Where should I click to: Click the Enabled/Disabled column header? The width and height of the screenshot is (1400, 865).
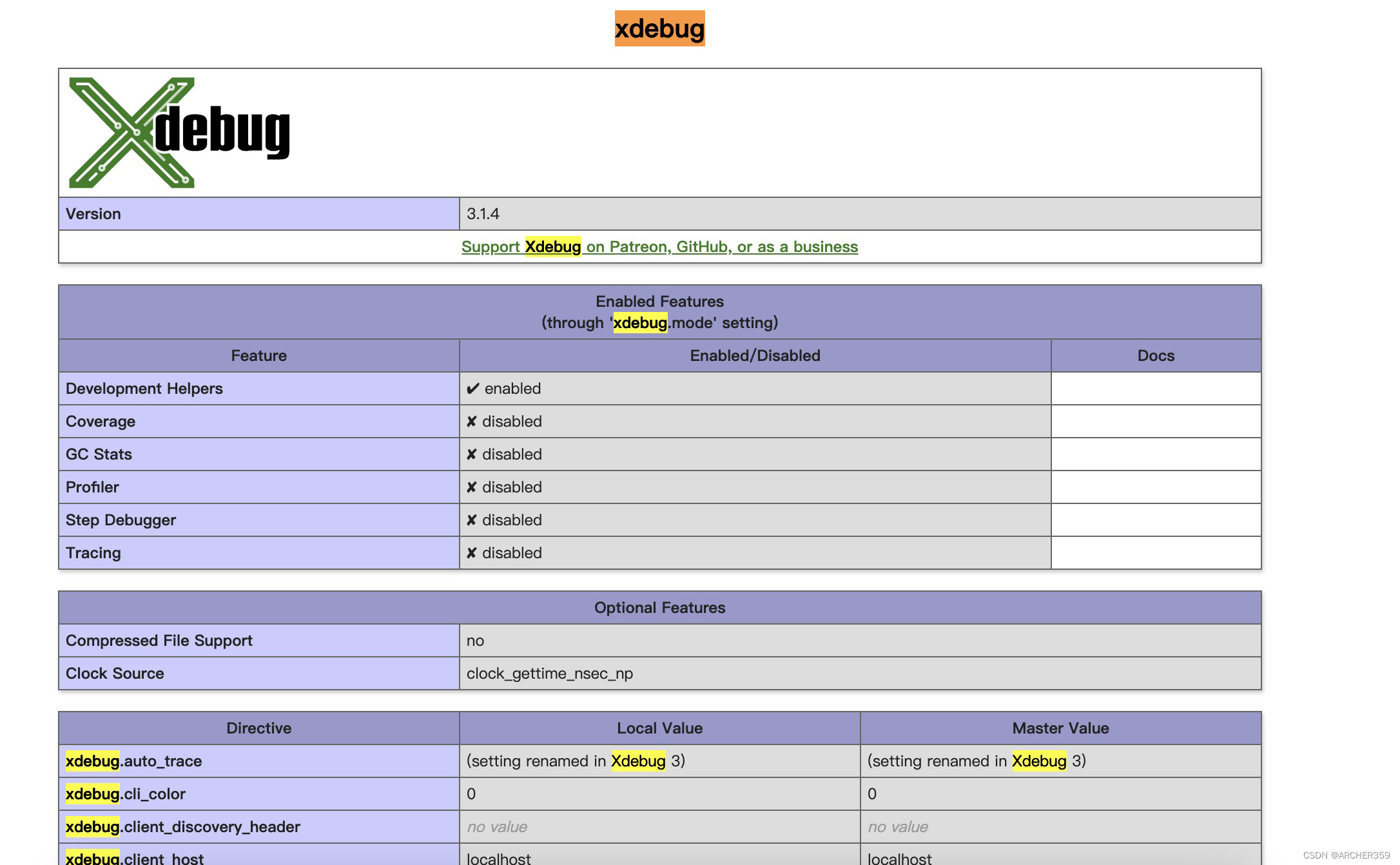754,356
